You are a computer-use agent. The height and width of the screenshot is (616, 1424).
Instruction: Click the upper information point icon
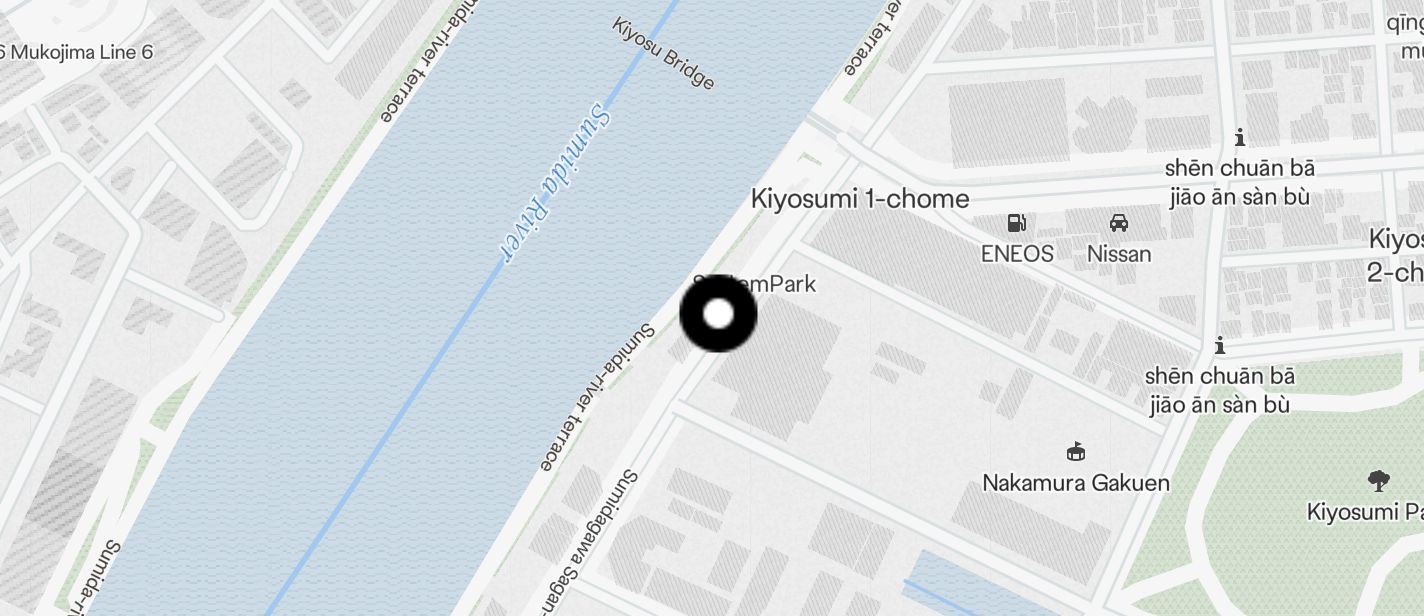1240,137
